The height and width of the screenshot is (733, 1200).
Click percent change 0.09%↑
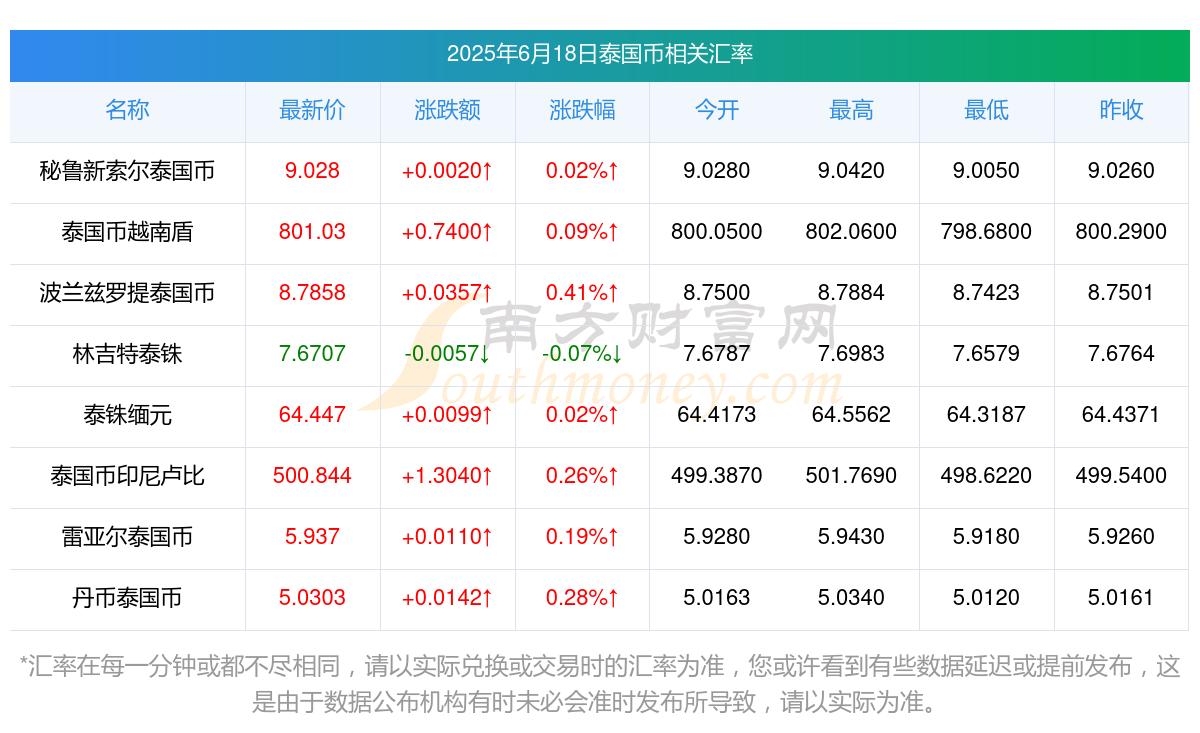582,232
